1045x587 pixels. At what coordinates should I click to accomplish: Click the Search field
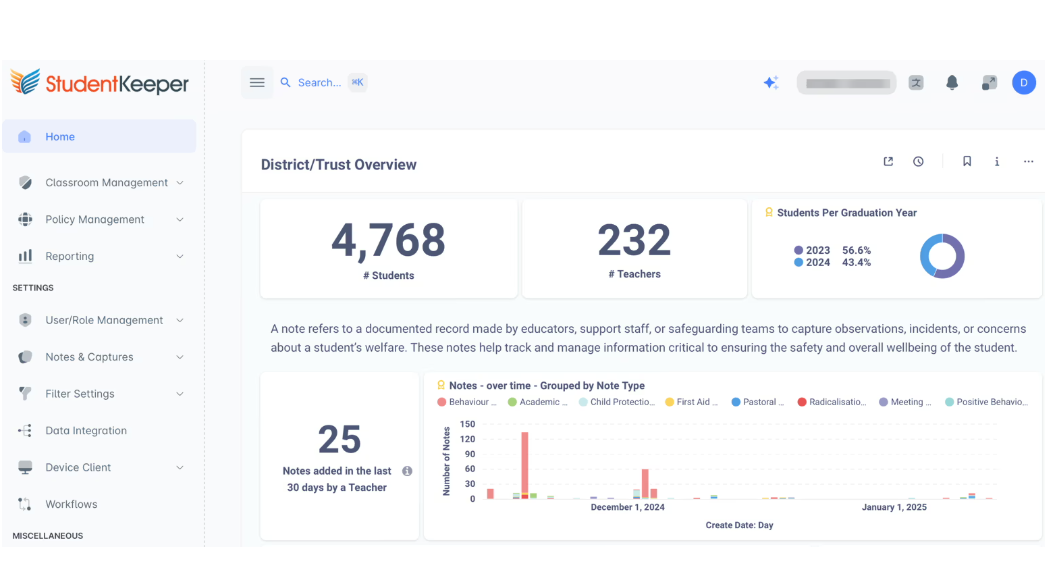coord(323,83)
